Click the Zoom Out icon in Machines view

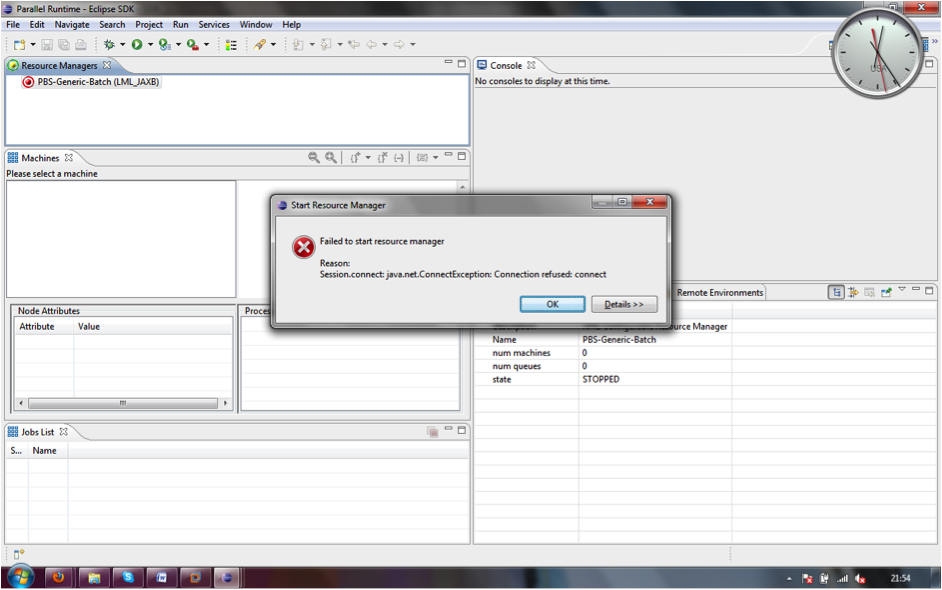coord(314,157)
